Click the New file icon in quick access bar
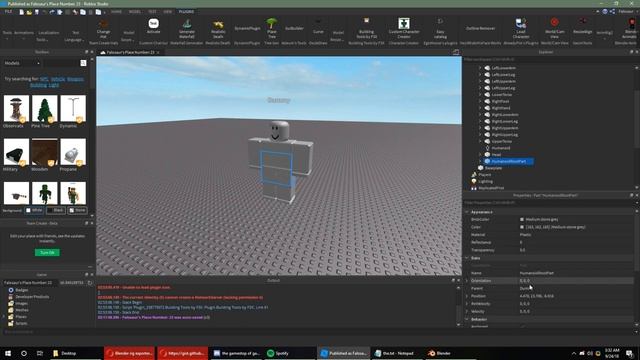The image size is (640, 360). pos(22,12)
